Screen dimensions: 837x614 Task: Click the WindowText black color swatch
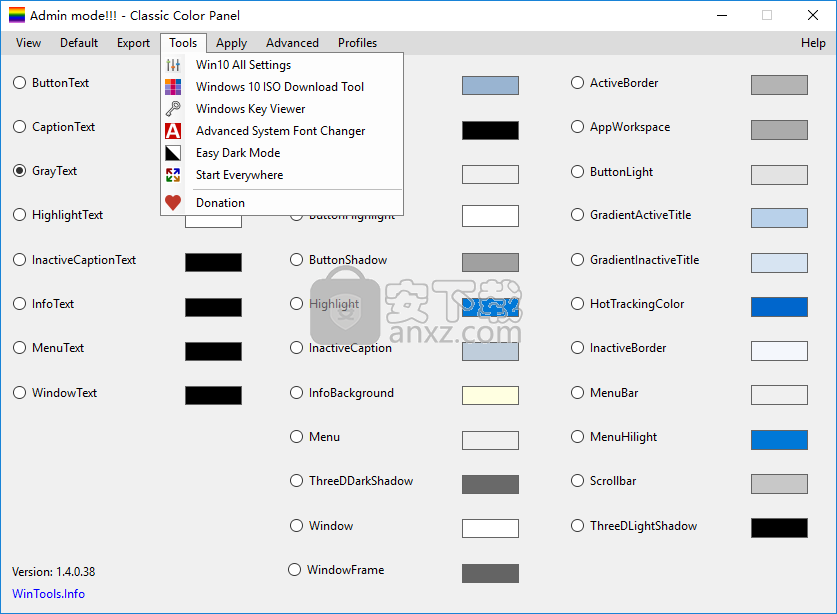tap(214, 396)
